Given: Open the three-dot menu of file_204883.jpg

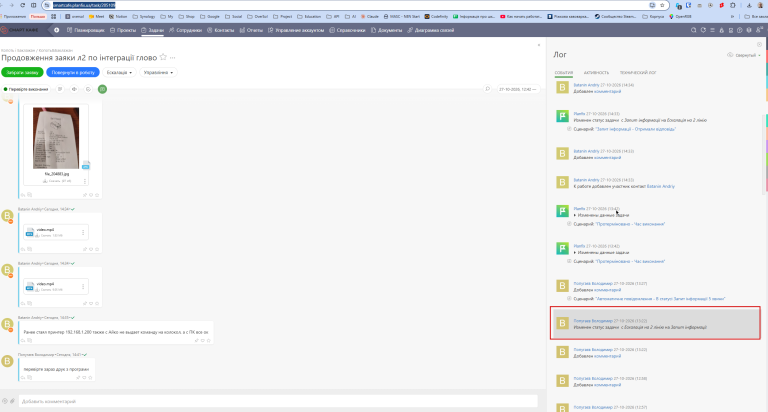Looking at the screenshot, I should point(85,181).
